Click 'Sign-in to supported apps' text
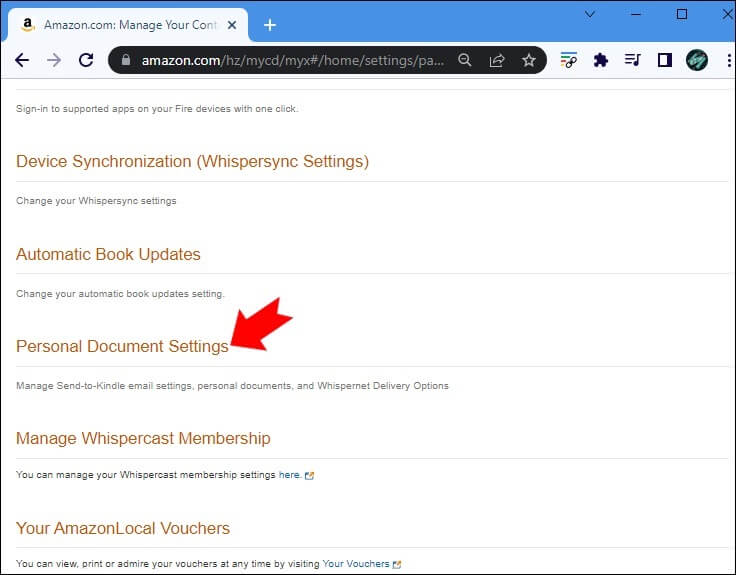 157,109
